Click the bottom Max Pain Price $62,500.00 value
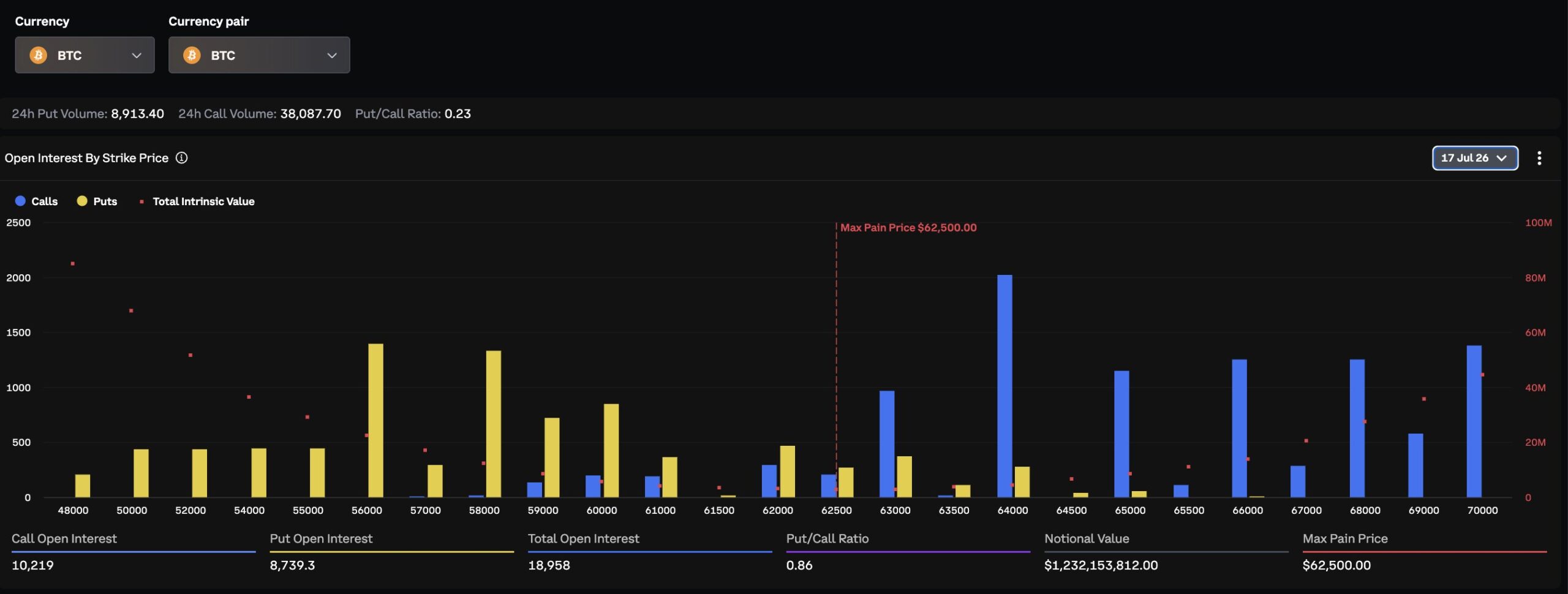 click(1336, 565)
